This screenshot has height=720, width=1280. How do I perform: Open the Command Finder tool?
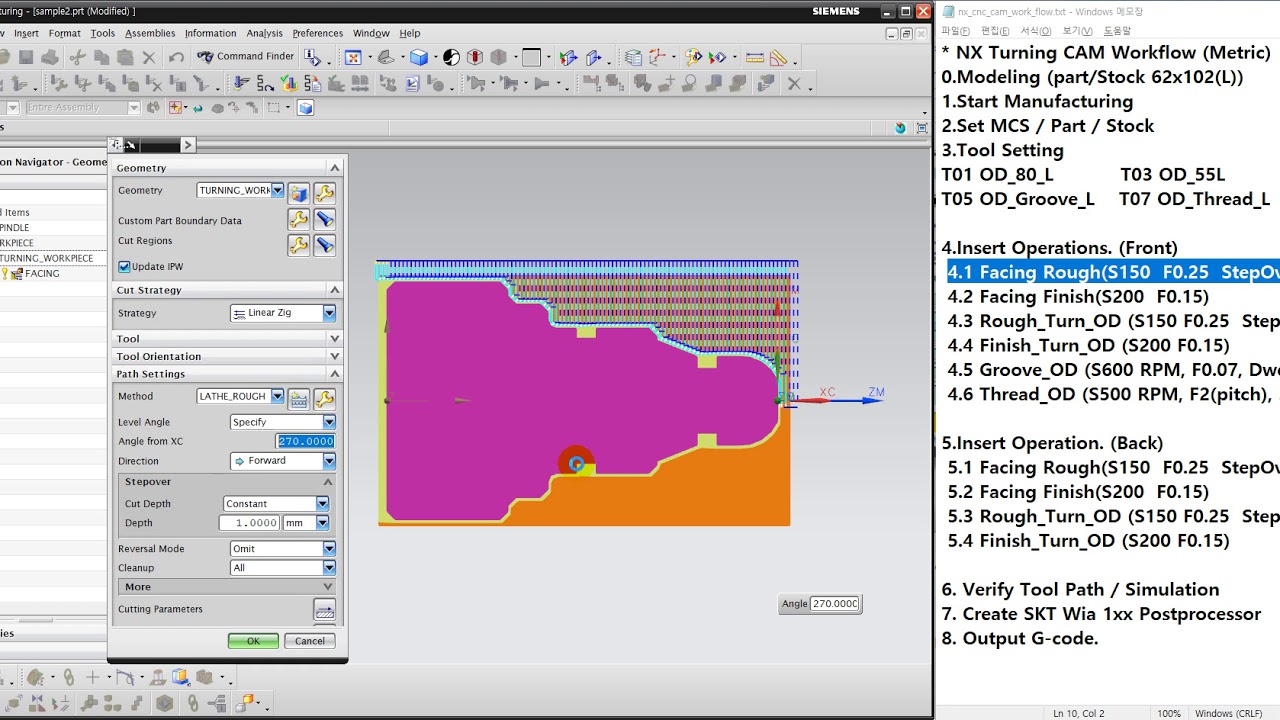click(245, 57)
